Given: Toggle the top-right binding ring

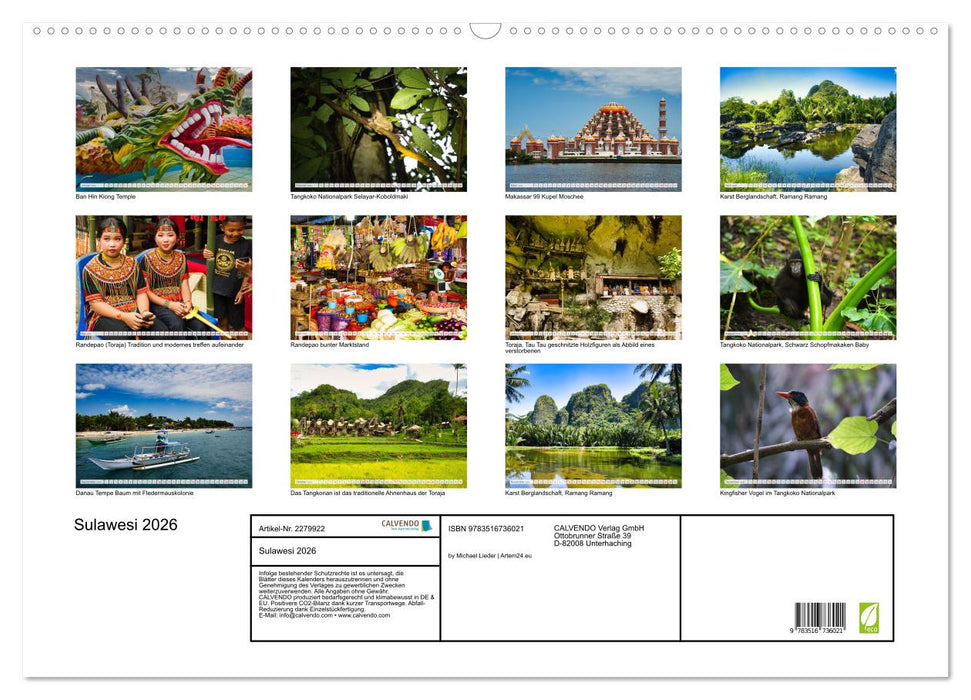Looking at the screenshot, I should pyautogui.click(x=936, y=29).
